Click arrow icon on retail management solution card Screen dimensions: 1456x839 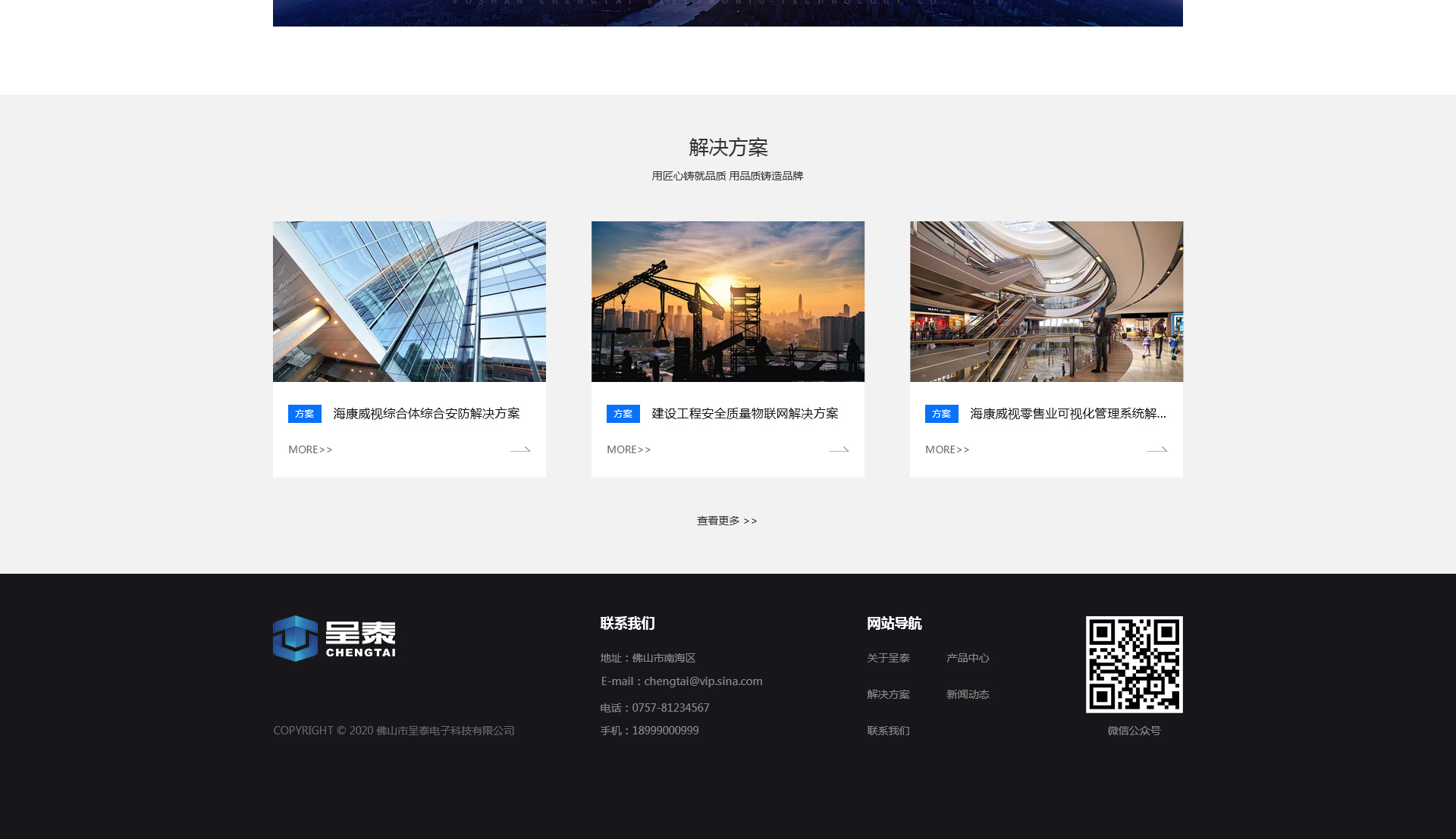(1157, 450)
